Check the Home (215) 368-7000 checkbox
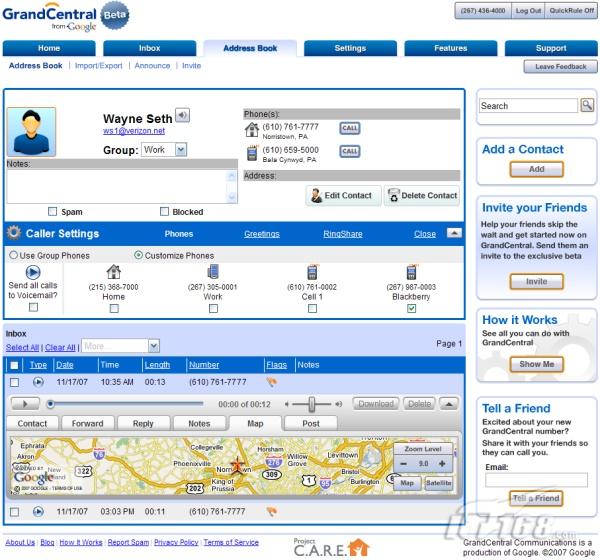The height and width of the screenshot is (560, 600). pos(114,308)
